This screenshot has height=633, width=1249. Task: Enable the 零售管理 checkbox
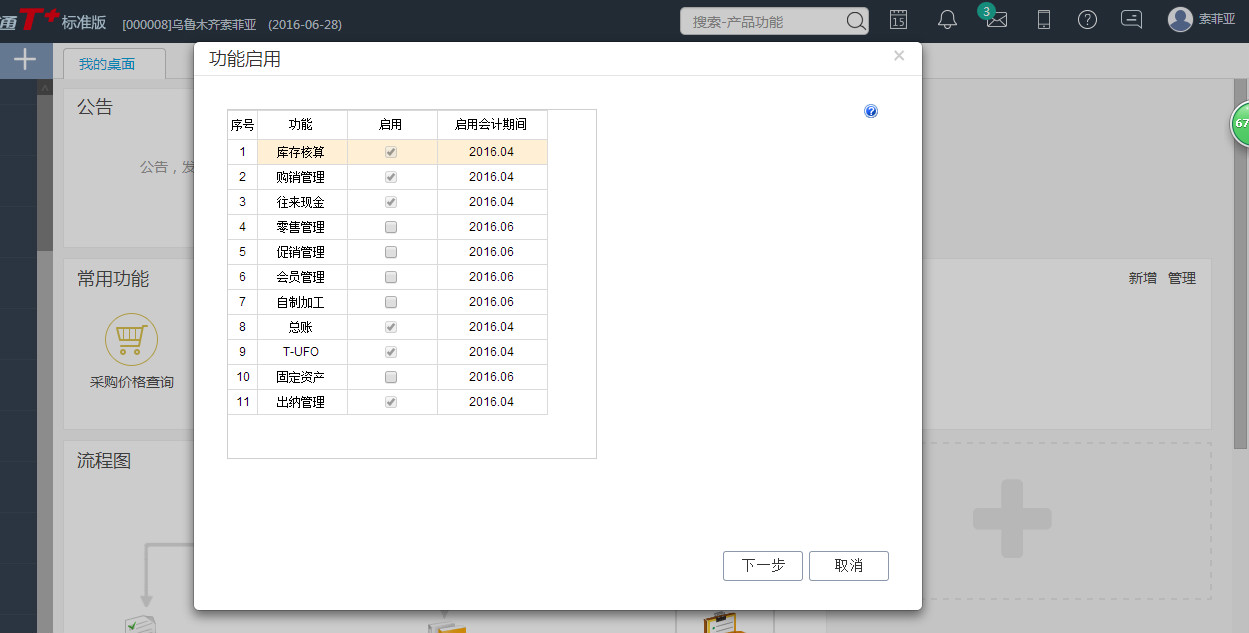pos(391,227)
